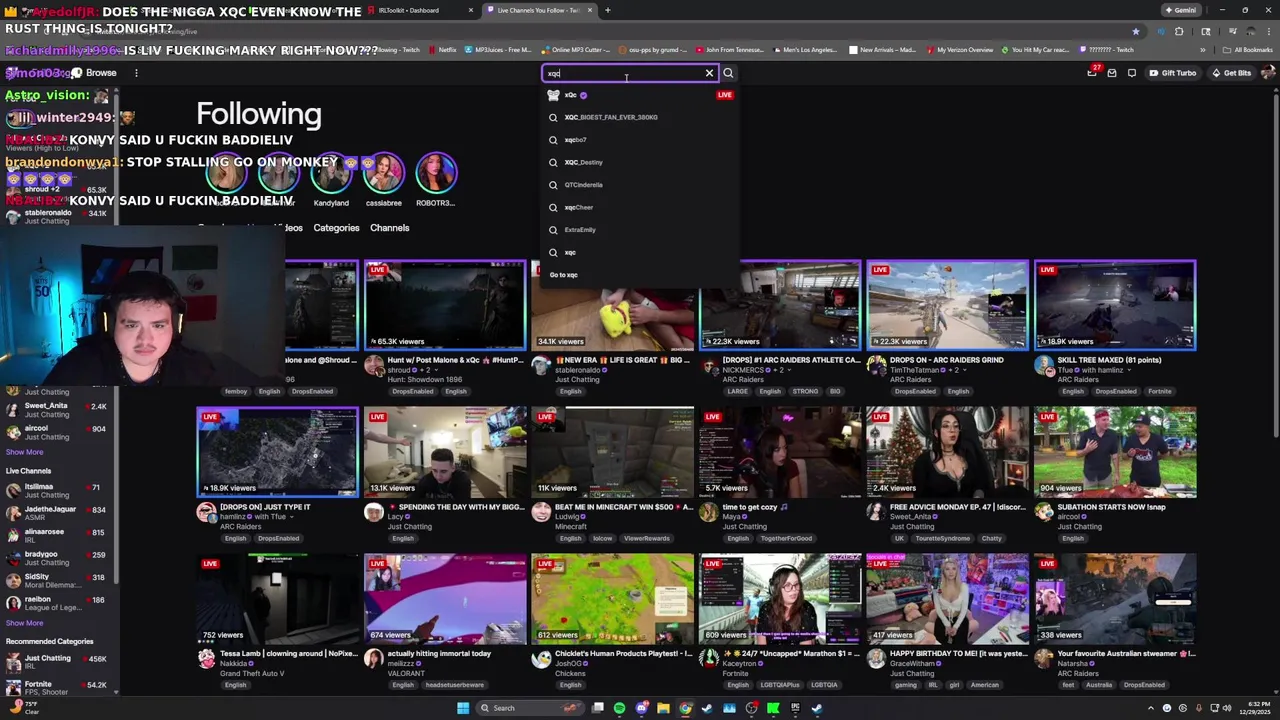Open Kandyland's avatar in the followed row
Image resolution: width=1280 pixels, height=720 pixels.
point(331,174)
